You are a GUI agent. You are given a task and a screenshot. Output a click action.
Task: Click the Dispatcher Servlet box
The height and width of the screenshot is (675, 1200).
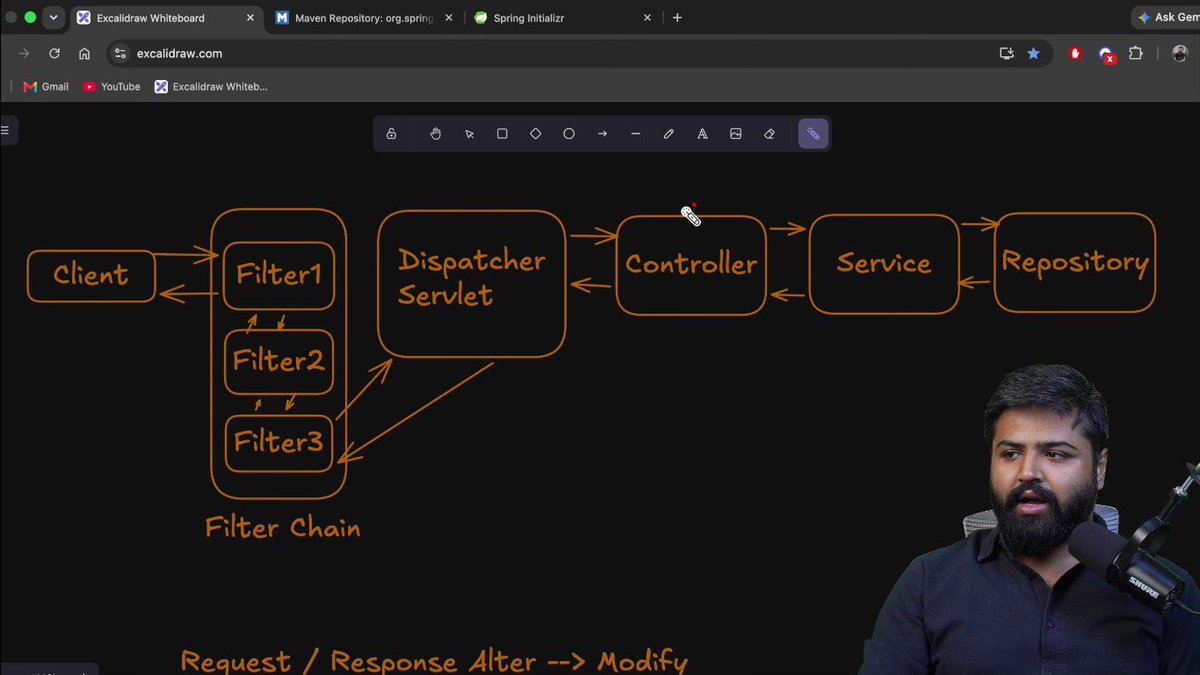(472, 283)
